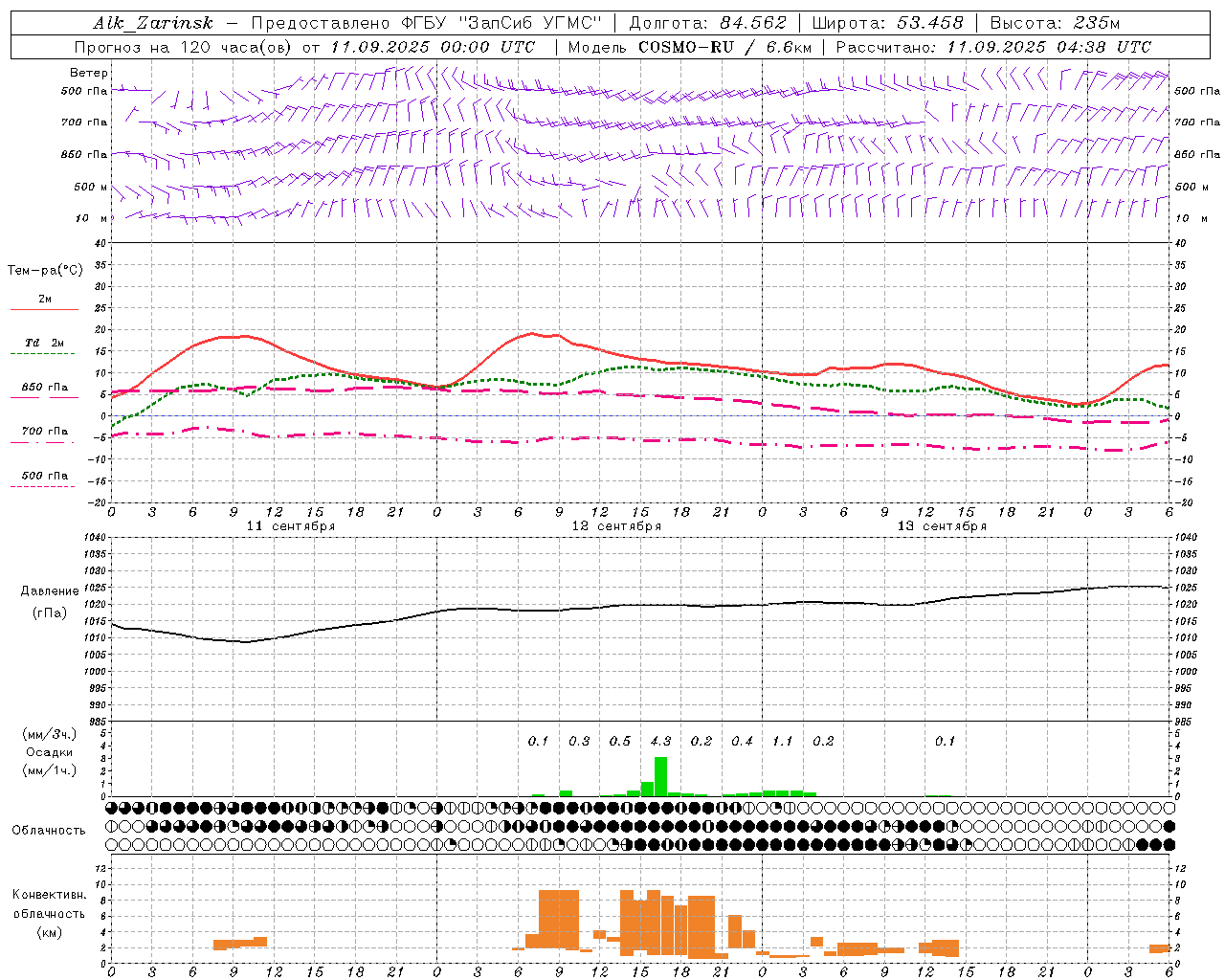Click the (км) convective height unit label

click(x=49, y=931)
